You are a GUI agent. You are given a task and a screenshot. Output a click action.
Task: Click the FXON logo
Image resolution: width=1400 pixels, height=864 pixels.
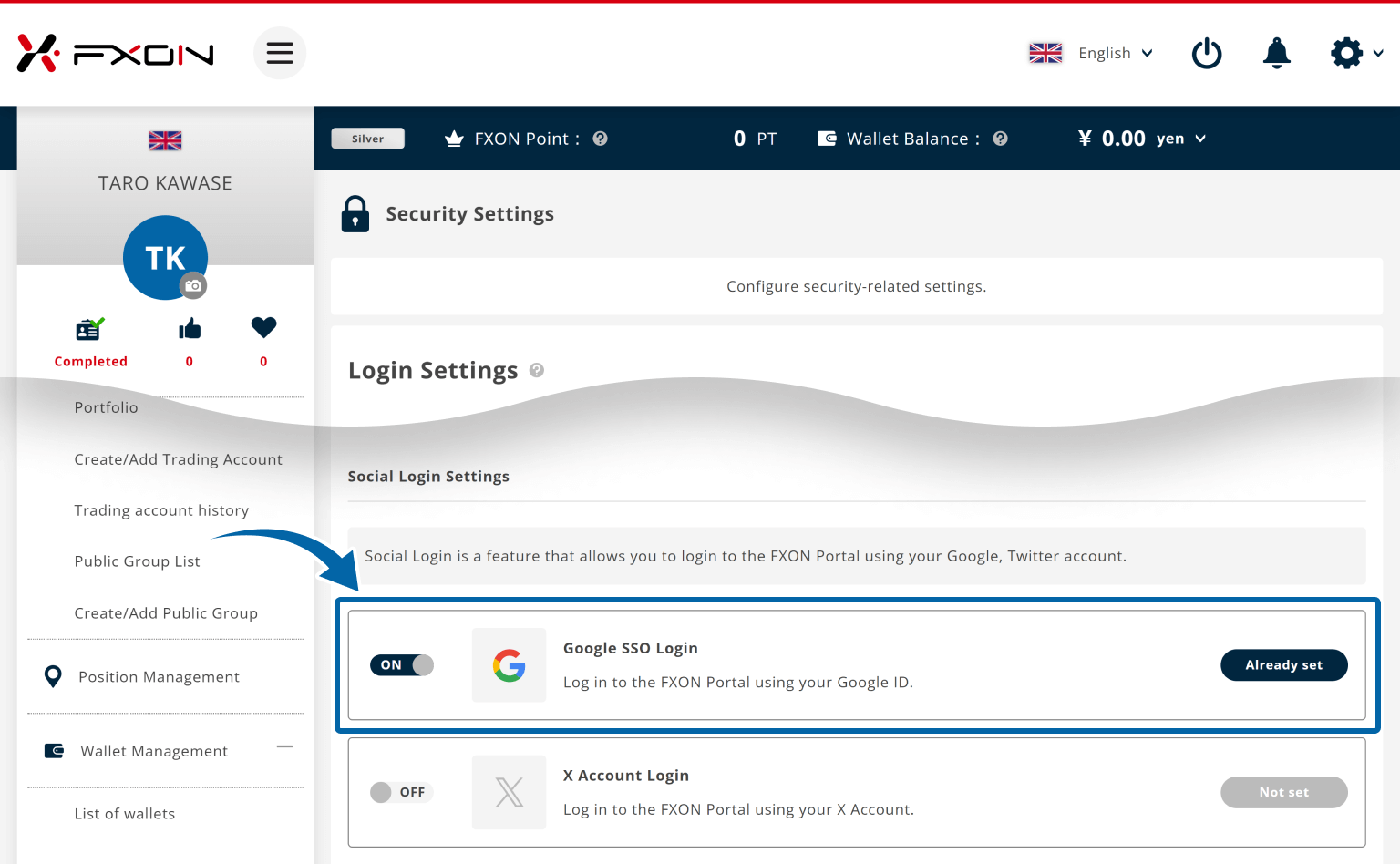(116, 54)
